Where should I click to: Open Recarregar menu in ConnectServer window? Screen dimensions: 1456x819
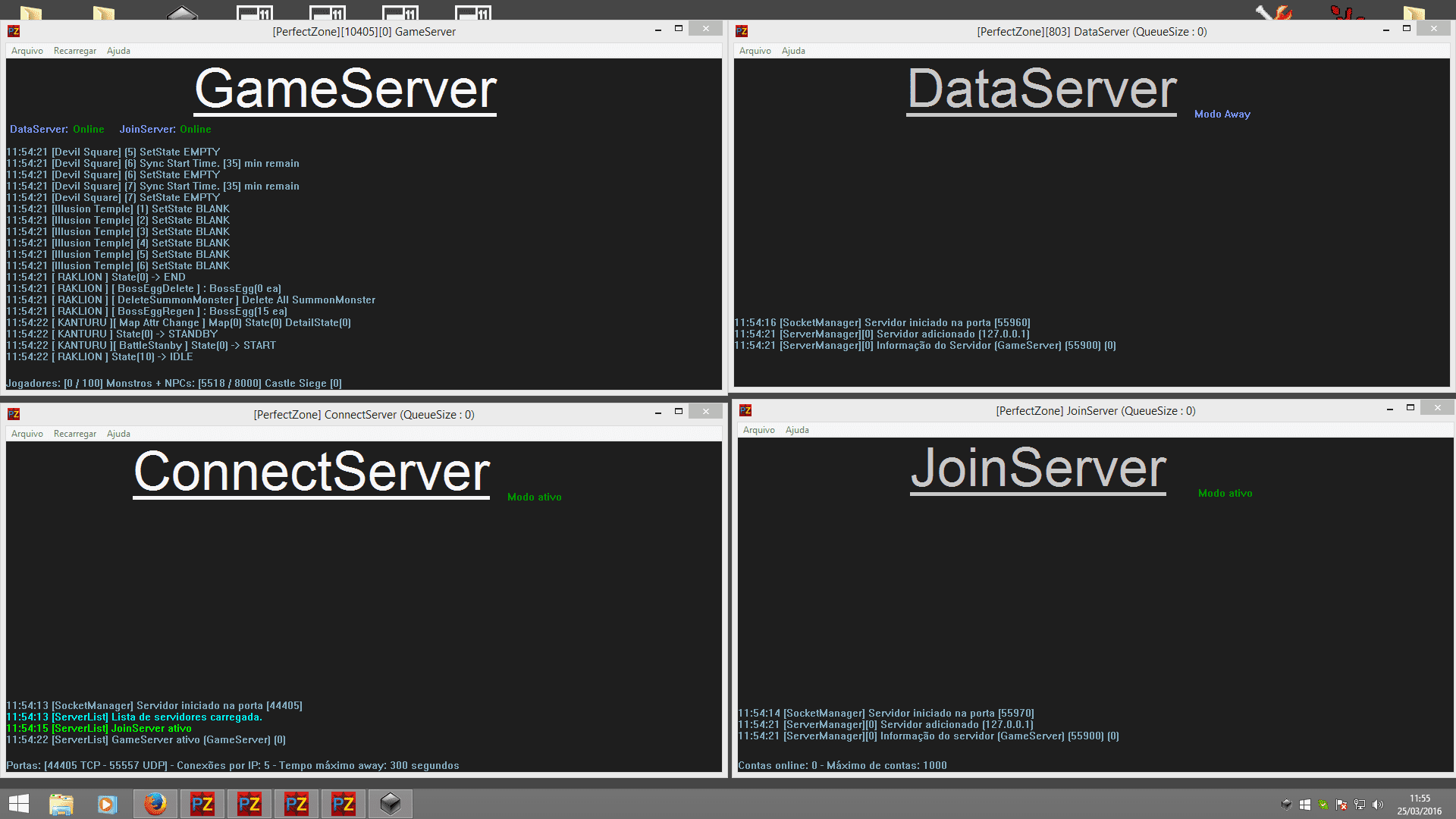tap(75, 434)
